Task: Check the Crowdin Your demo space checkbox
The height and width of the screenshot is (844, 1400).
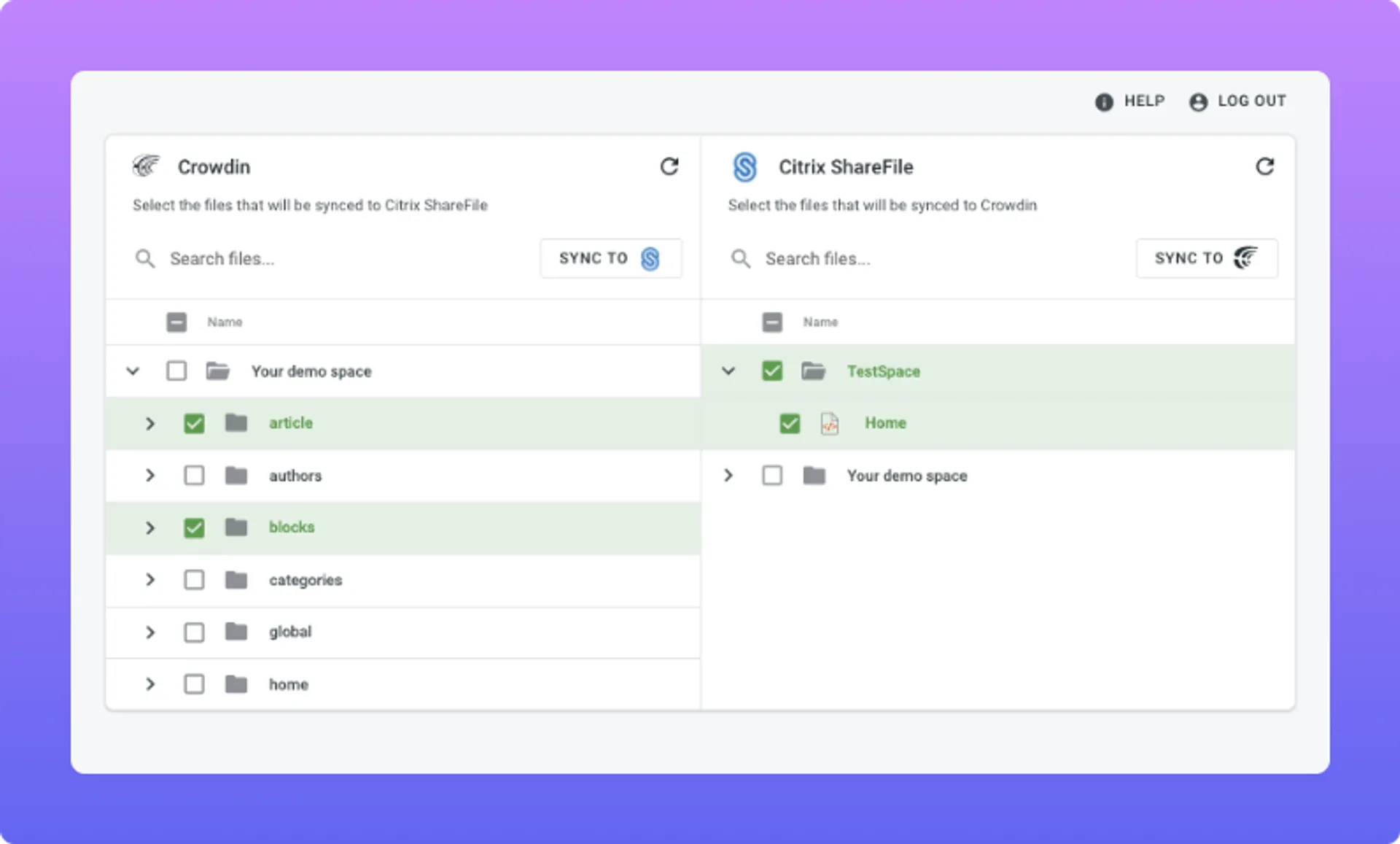Action: [176, 371]
